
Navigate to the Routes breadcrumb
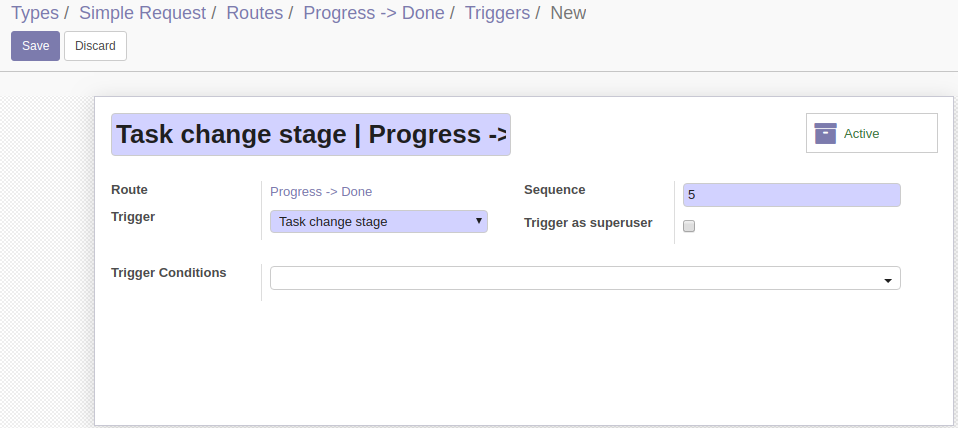tap(254, 13)
